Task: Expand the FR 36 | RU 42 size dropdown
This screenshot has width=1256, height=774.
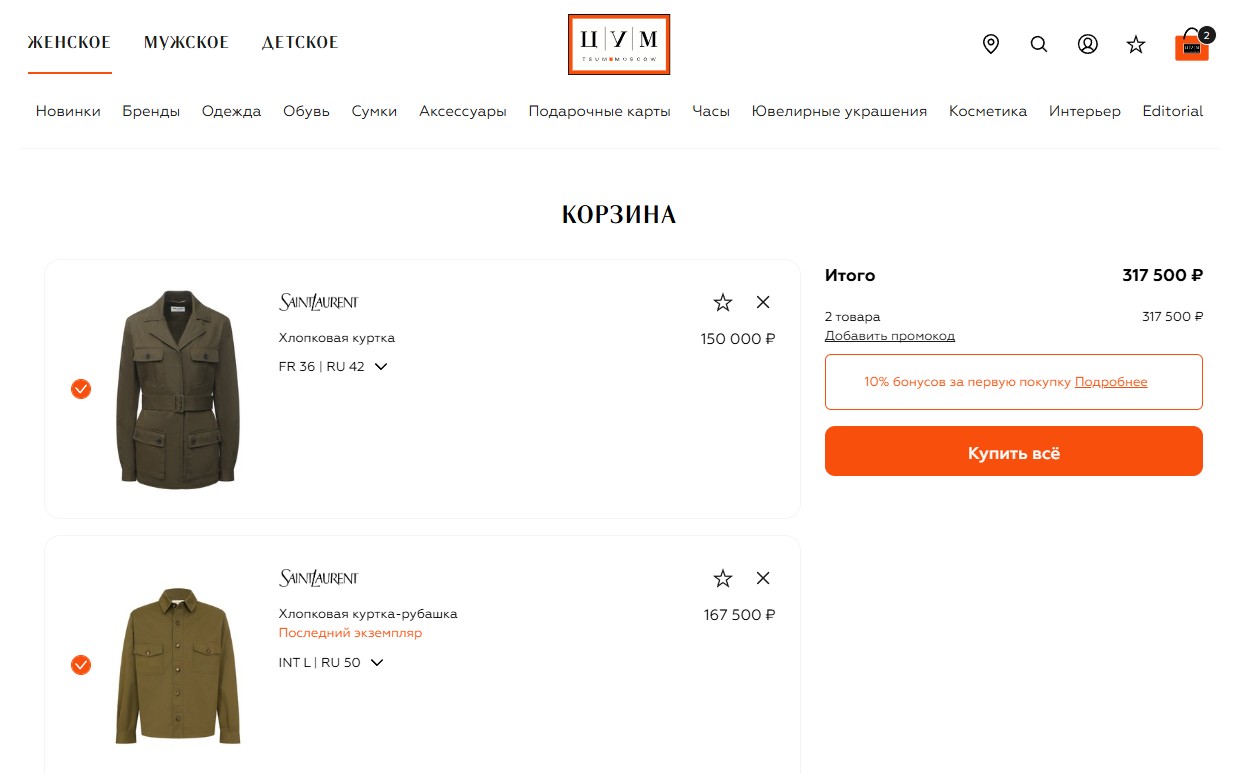Action: pyautogui.click(x=333, y=366)
